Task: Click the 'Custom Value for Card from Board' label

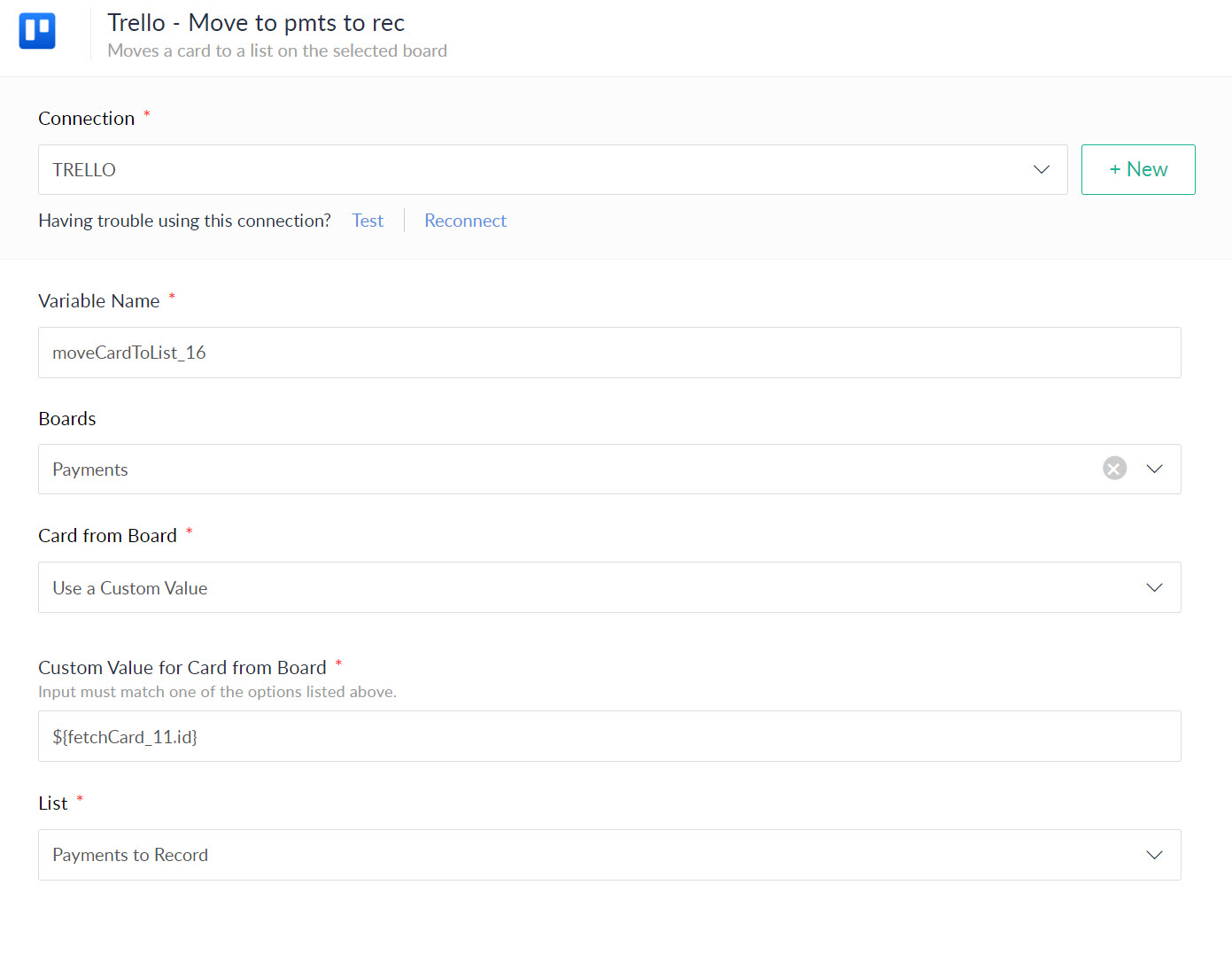Action: (x=182, y=668)
